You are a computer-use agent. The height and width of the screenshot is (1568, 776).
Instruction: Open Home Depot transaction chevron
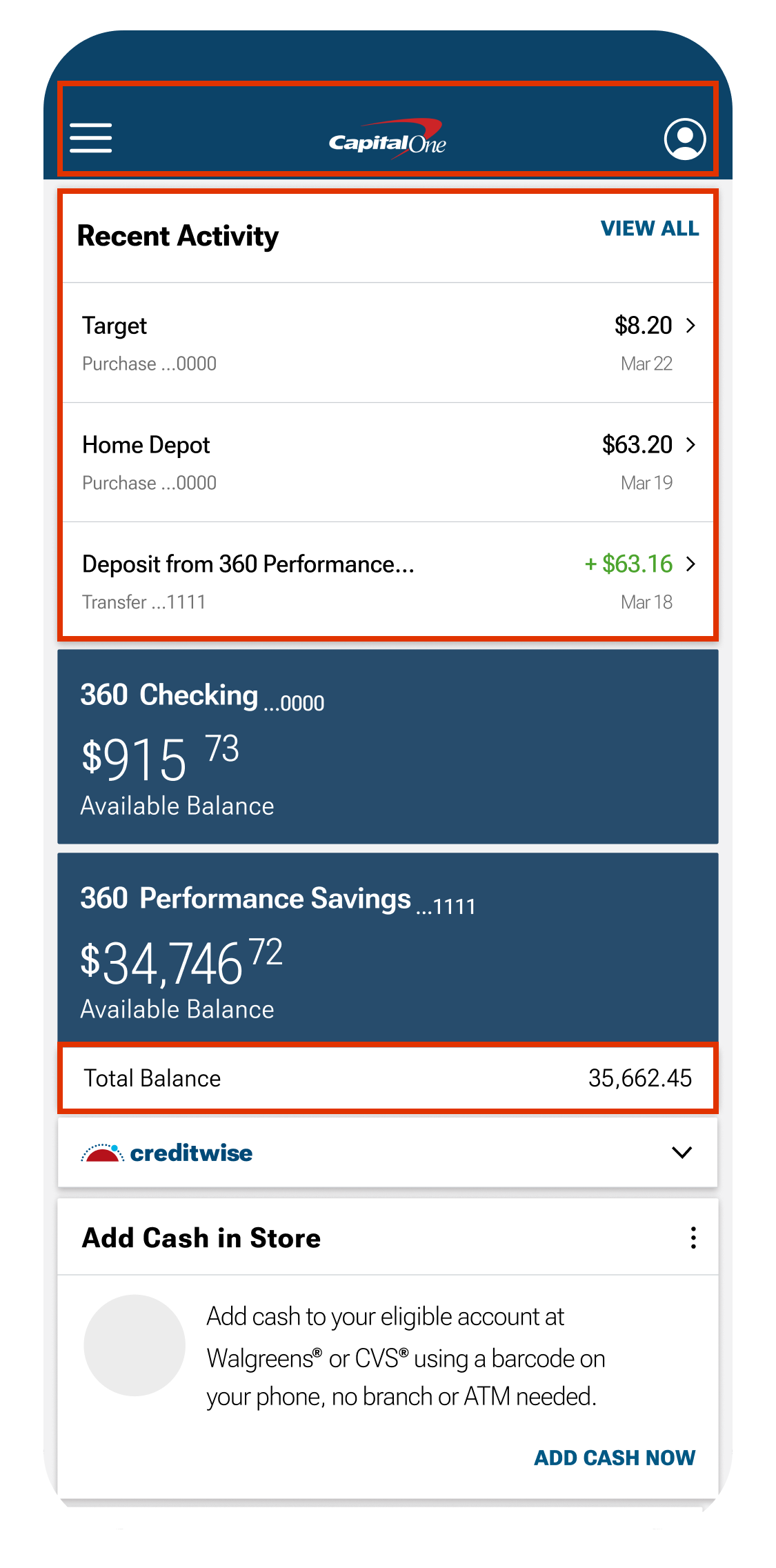coord(690,444)
